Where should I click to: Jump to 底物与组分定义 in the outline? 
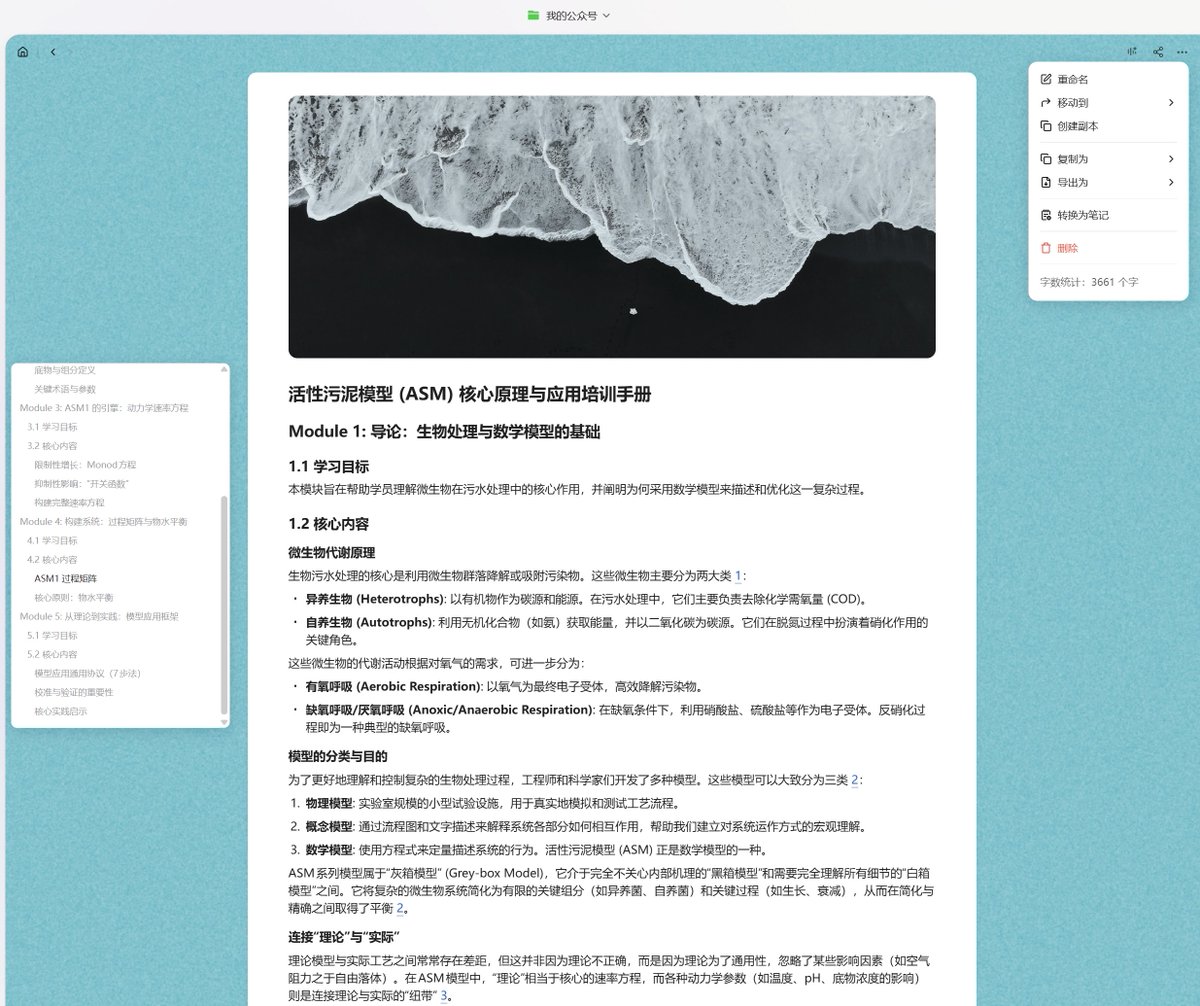(64, 370)
